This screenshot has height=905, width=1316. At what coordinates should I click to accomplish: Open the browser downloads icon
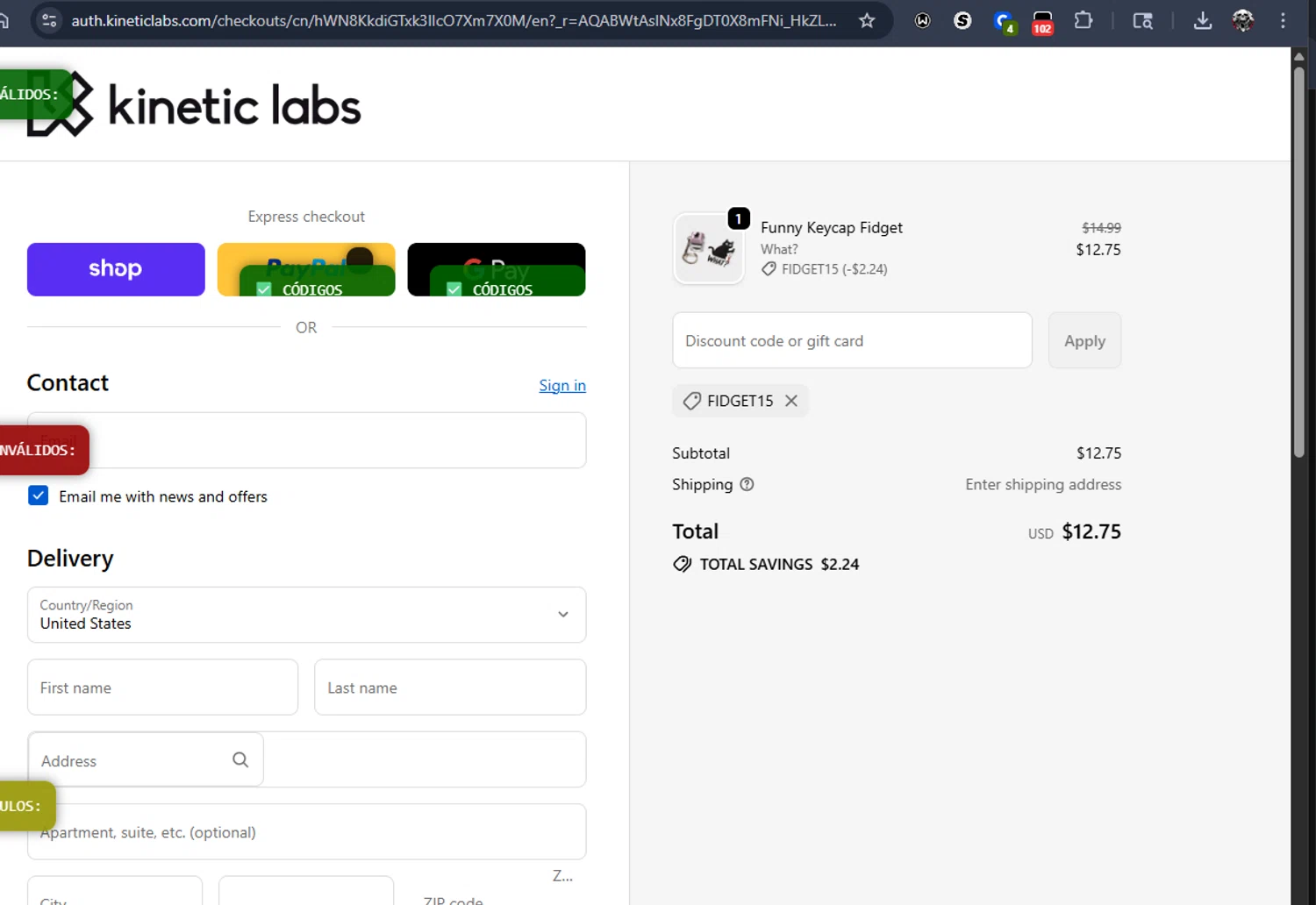point(1203,20)
